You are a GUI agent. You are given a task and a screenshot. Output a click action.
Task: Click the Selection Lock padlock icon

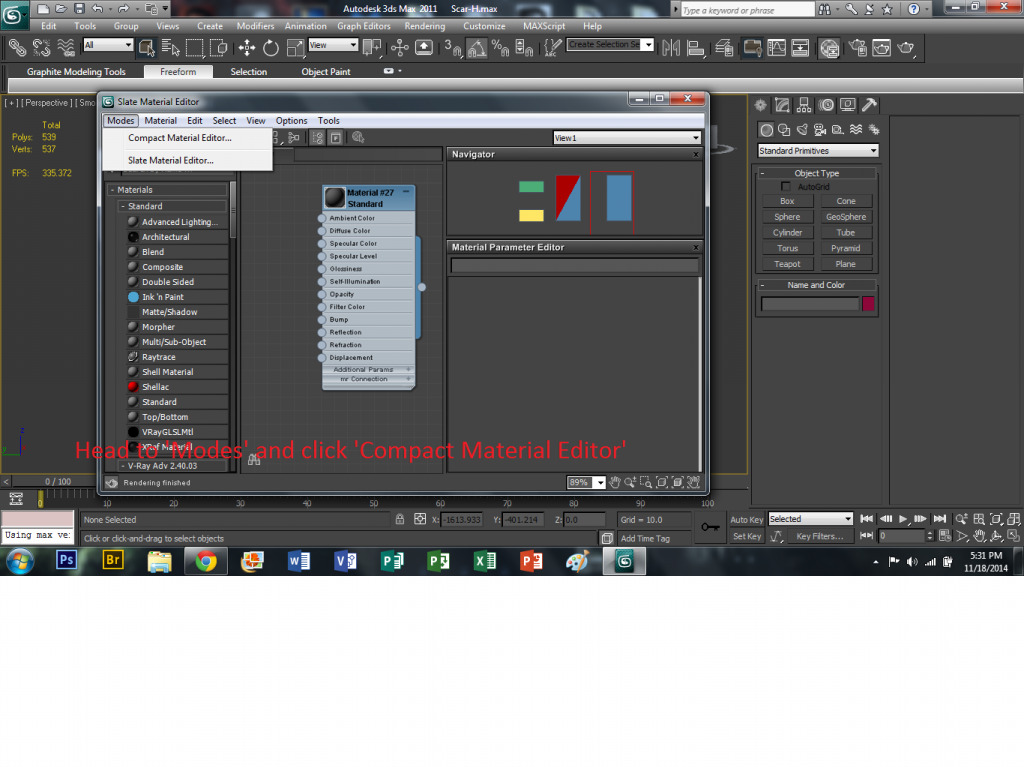[x=400, y=519]
